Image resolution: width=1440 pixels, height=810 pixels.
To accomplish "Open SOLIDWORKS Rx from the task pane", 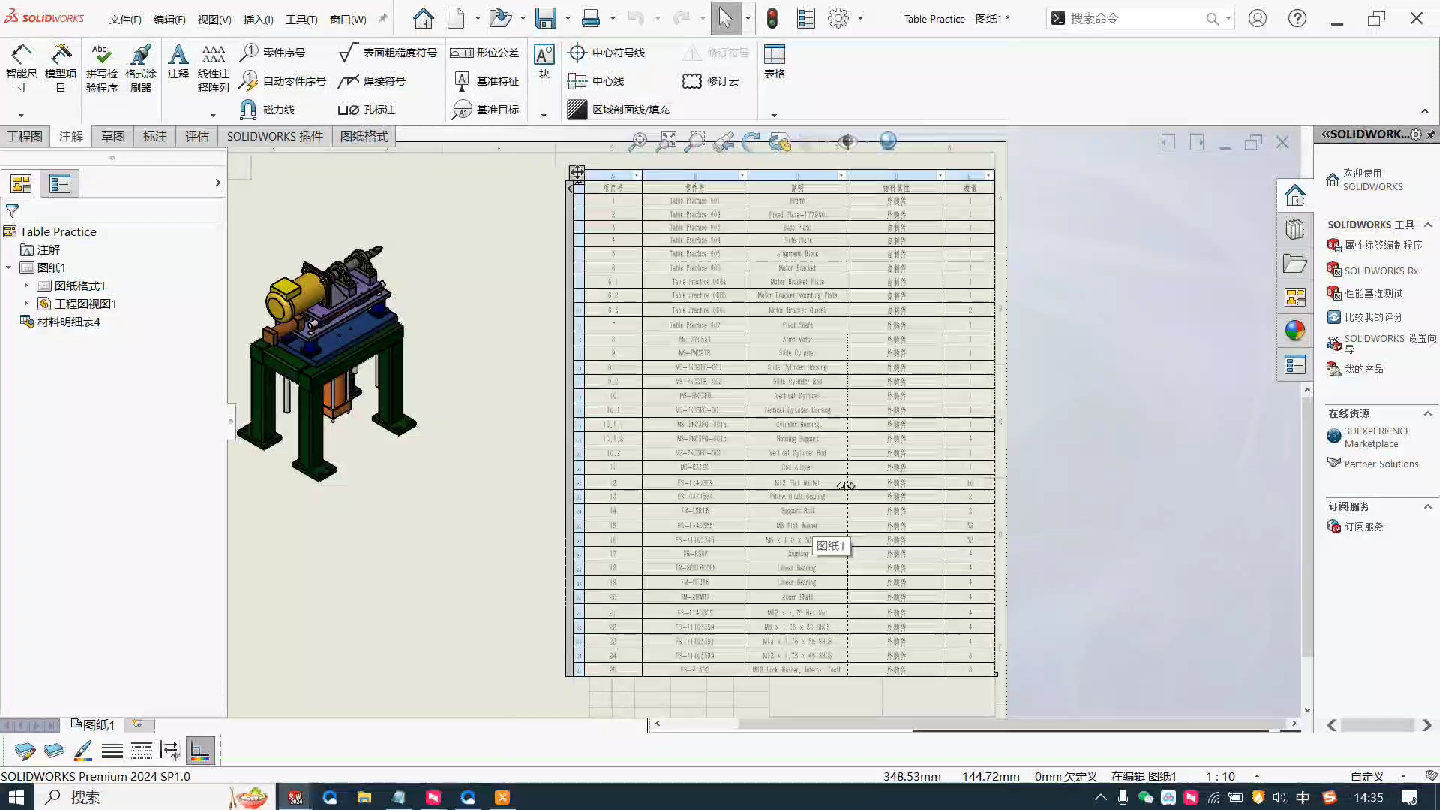I will click(x=1387, y=270).
